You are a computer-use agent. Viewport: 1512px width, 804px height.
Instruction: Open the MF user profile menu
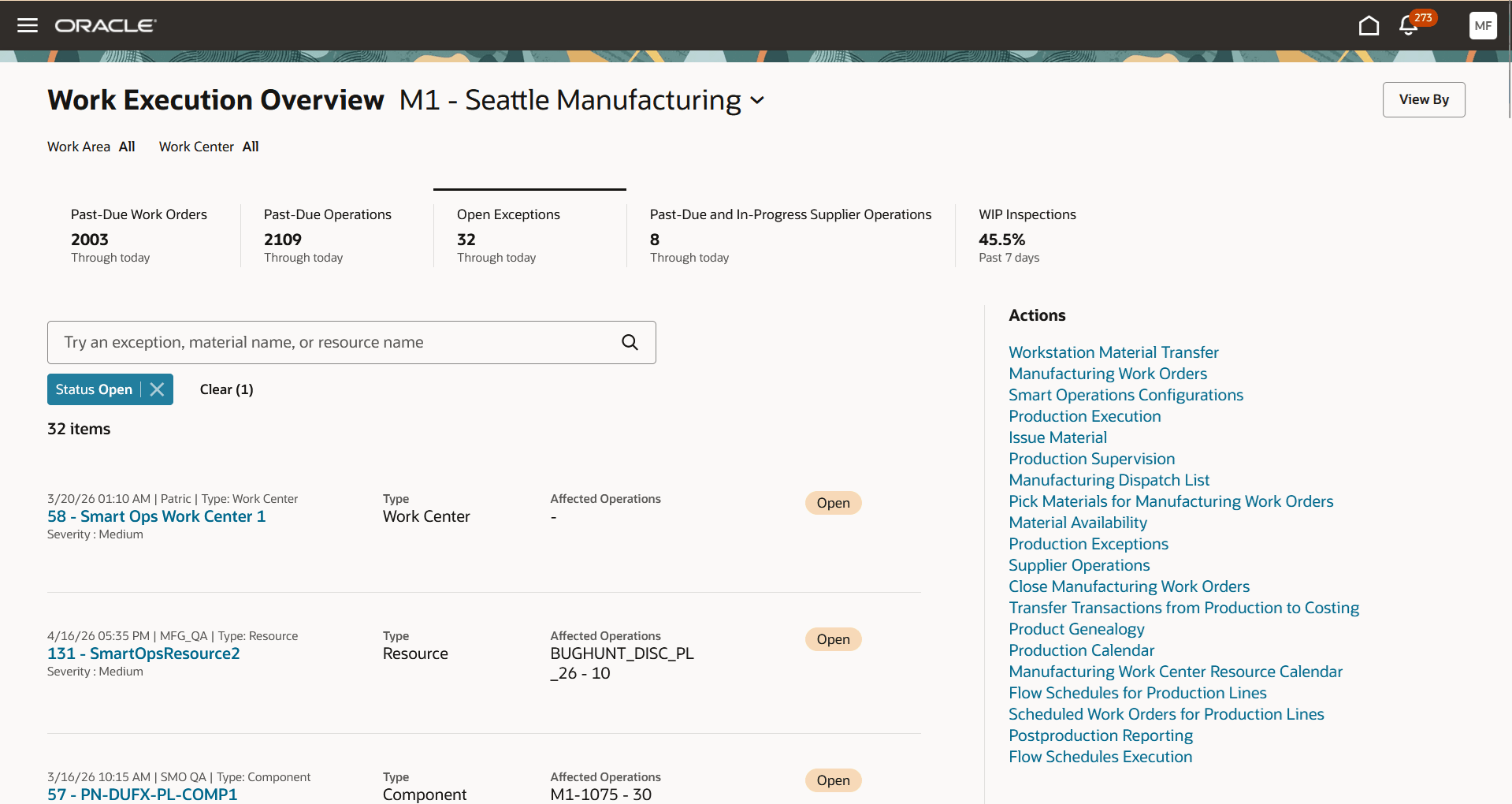pos(1483,25)
